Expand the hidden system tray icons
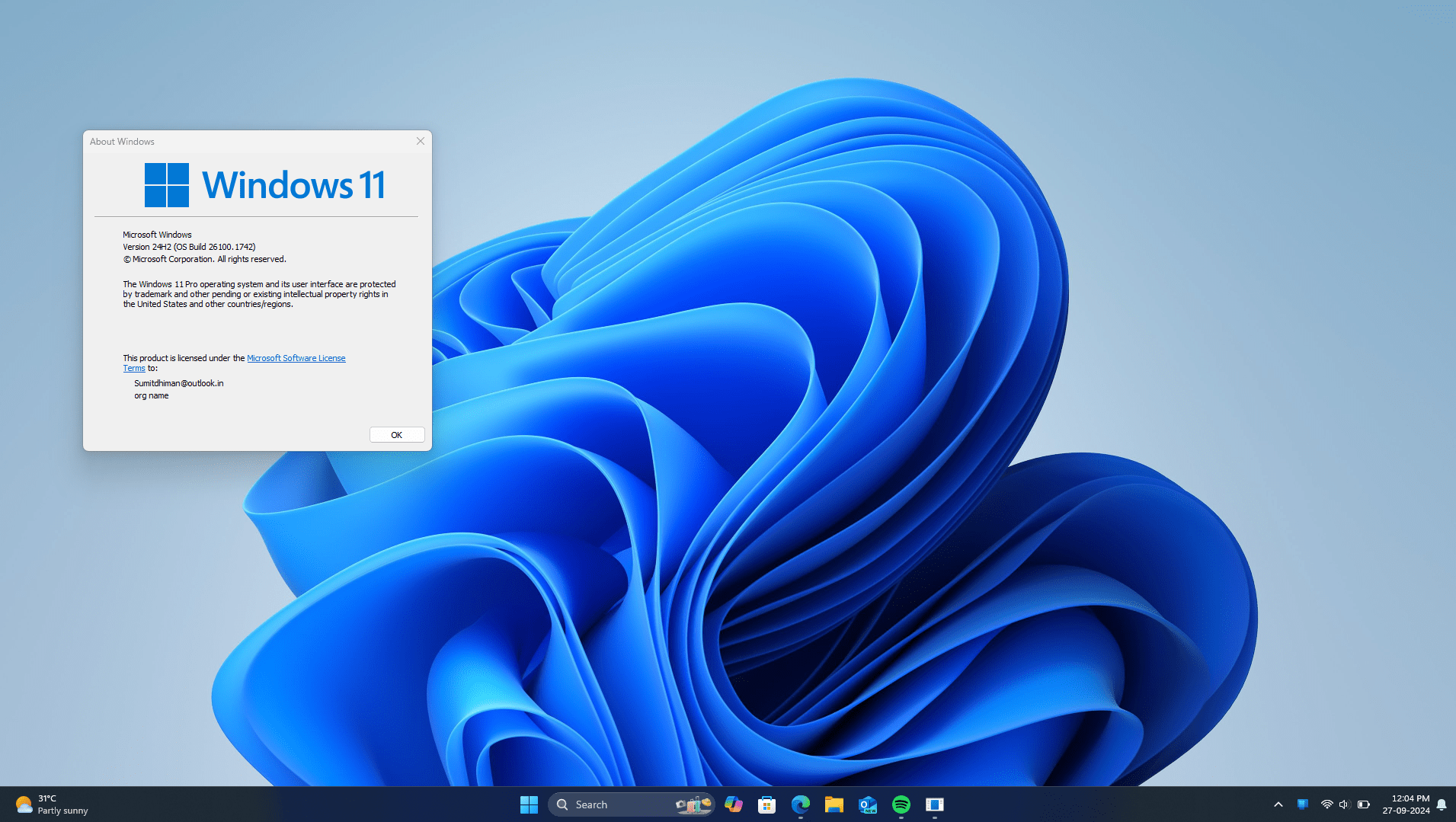The height and width of the screenshot is (822, 1456). tap(1278, 804)
